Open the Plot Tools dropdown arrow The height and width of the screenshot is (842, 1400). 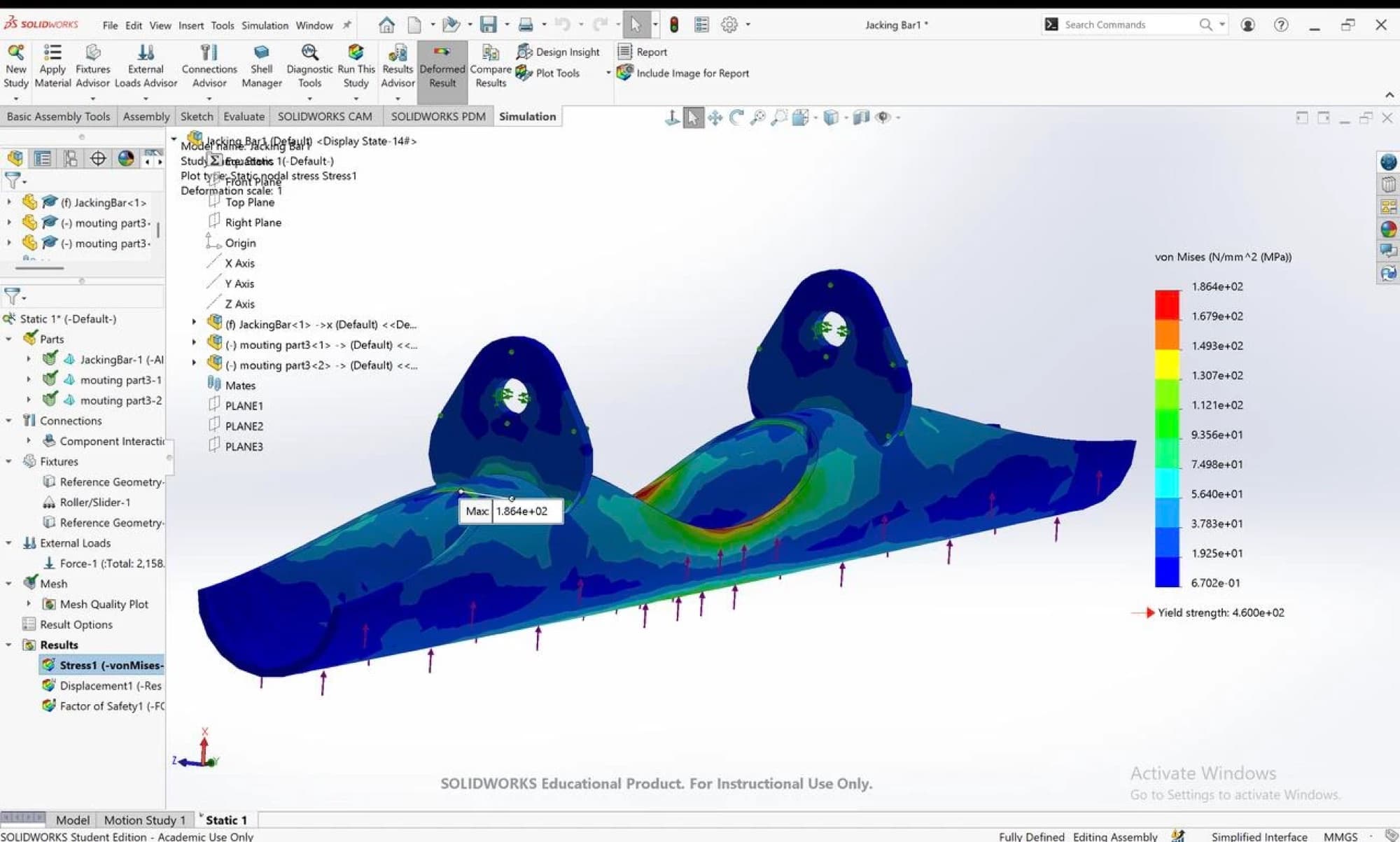coord(608,73)
